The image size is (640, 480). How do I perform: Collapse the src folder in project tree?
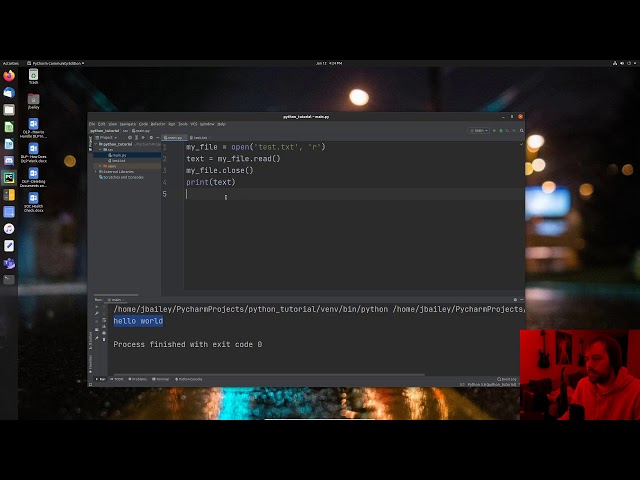(100, 150)
